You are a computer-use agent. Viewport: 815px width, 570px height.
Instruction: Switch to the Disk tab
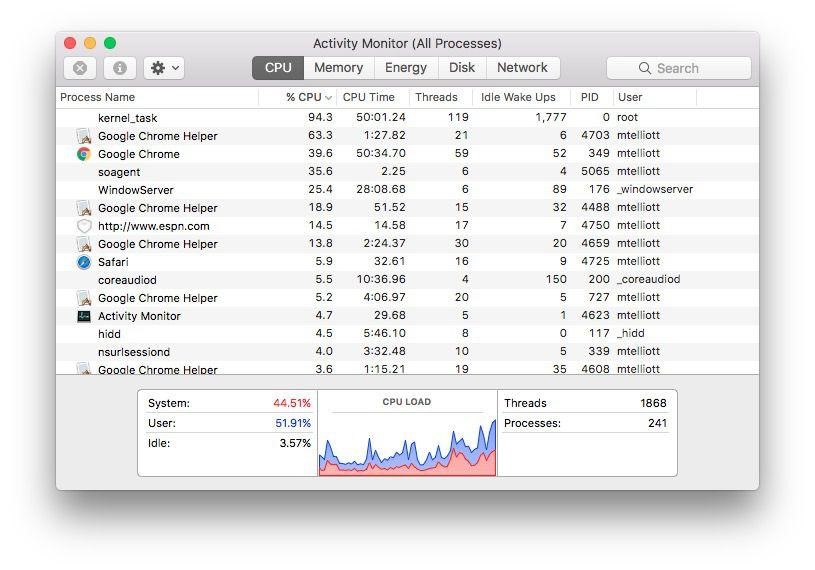coord(462,68)
